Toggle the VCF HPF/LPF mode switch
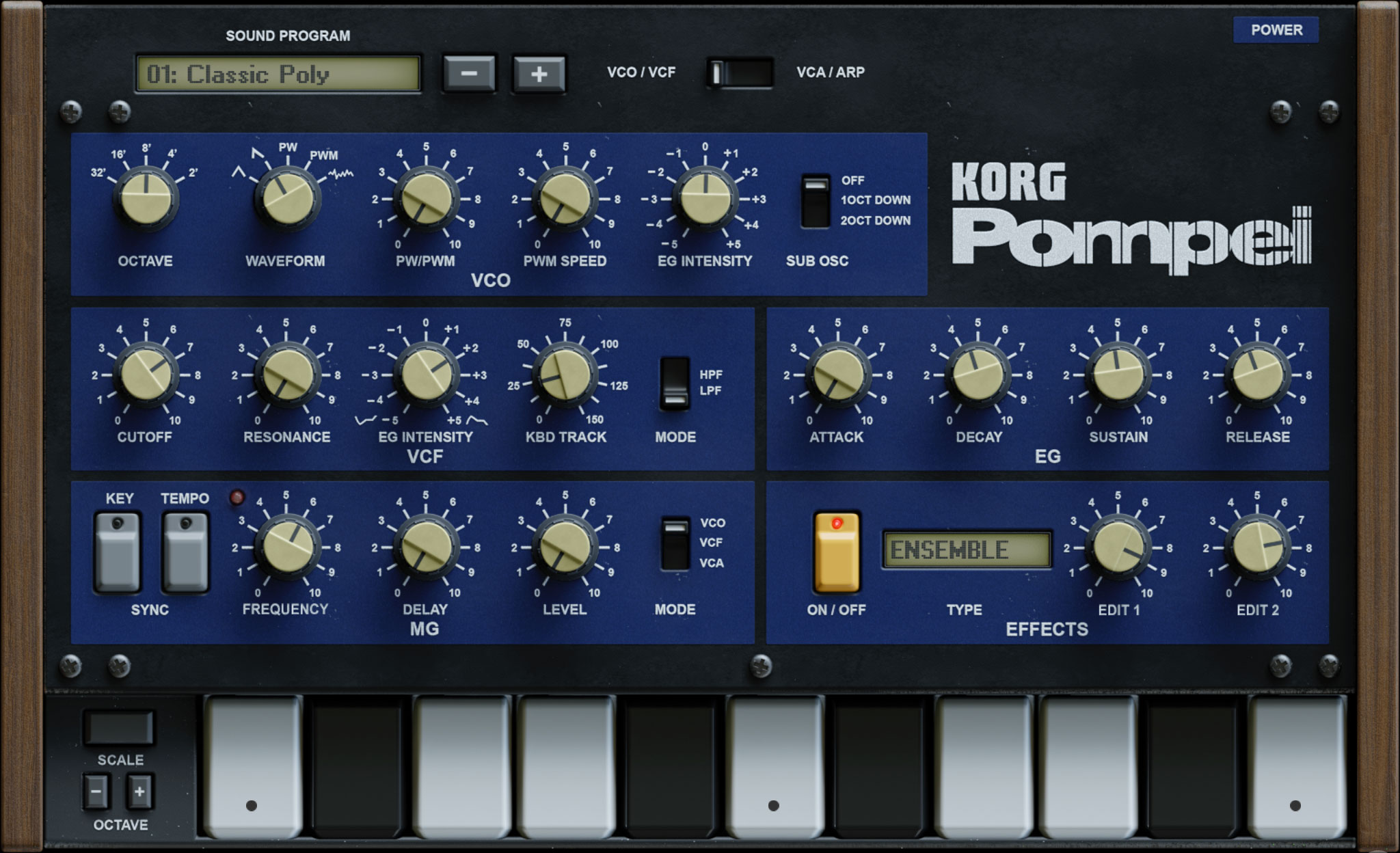Screen dimensions: 1400x853 pyautogui.click(x=675, y=383)
